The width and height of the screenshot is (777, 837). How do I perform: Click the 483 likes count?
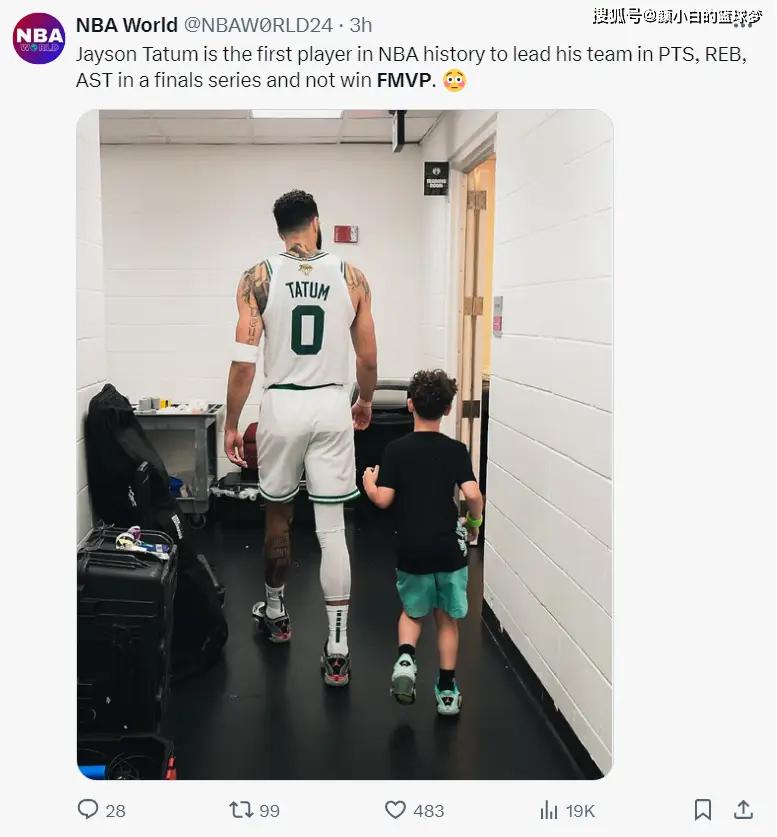coord(429,811)
